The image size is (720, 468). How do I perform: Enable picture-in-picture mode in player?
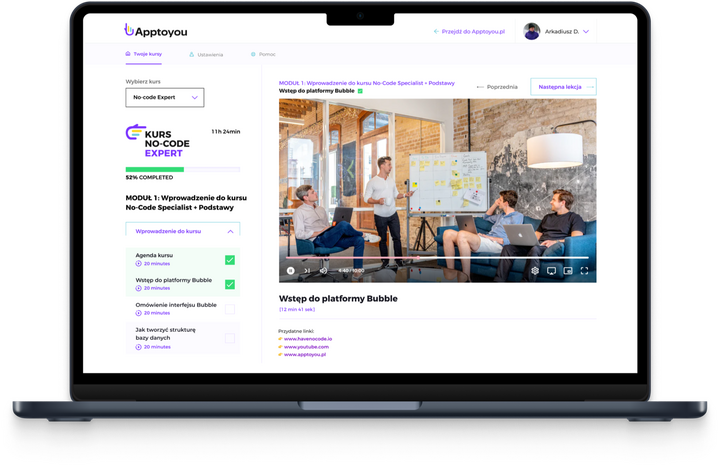click(x=568, y=270)
